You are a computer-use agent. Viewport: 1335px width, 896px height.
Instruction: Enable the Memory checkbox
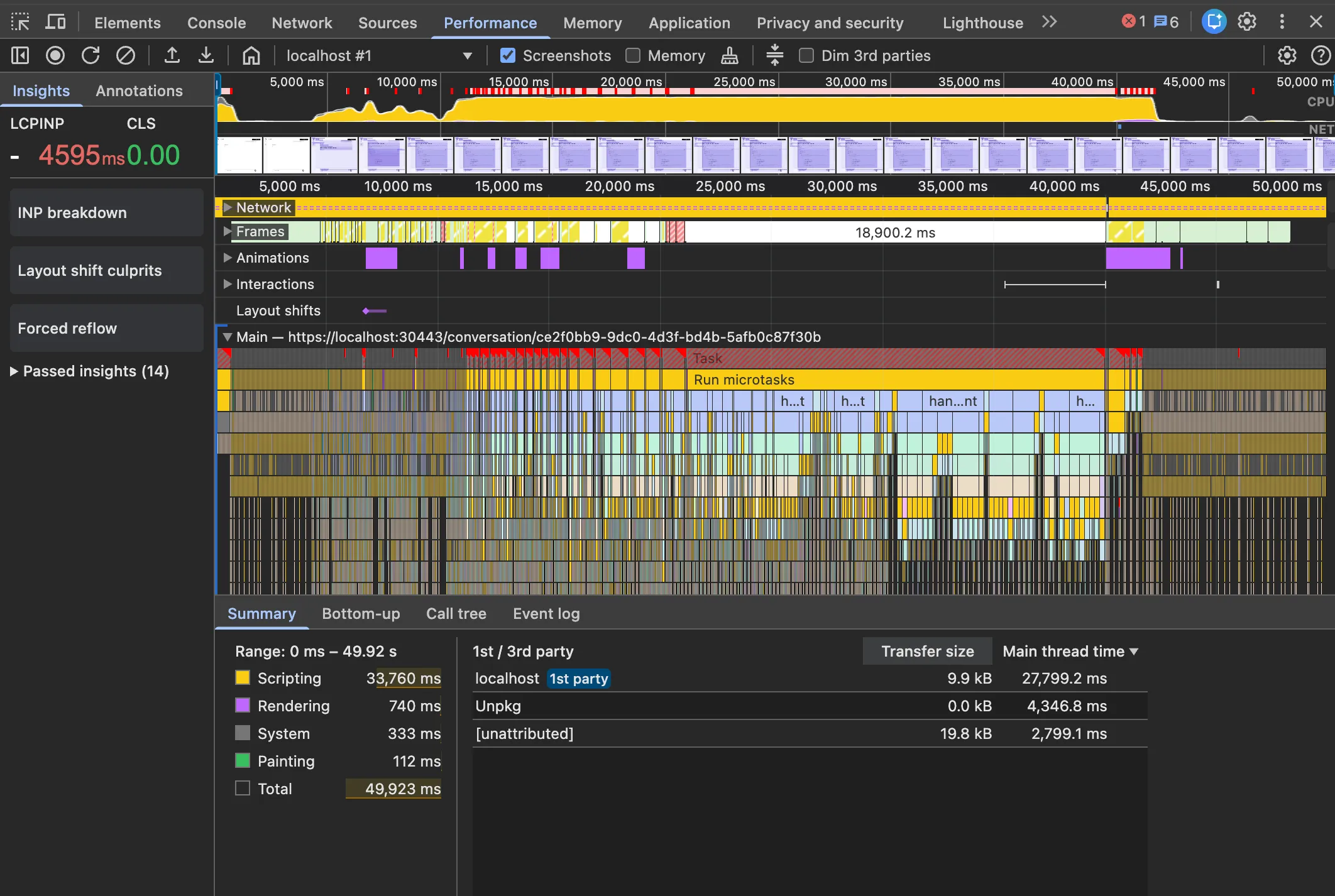click(633, 56)
